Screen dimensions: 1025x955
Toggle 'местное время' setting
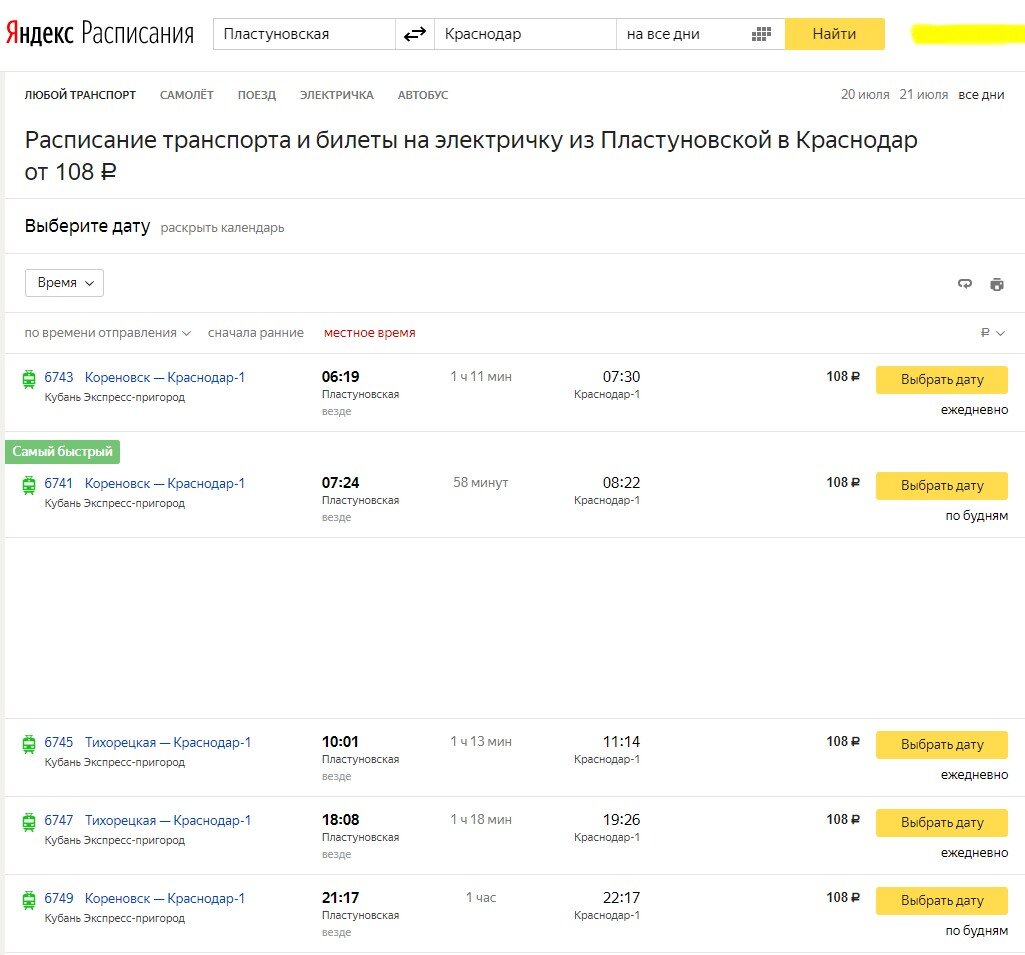(x=369, y=333)
